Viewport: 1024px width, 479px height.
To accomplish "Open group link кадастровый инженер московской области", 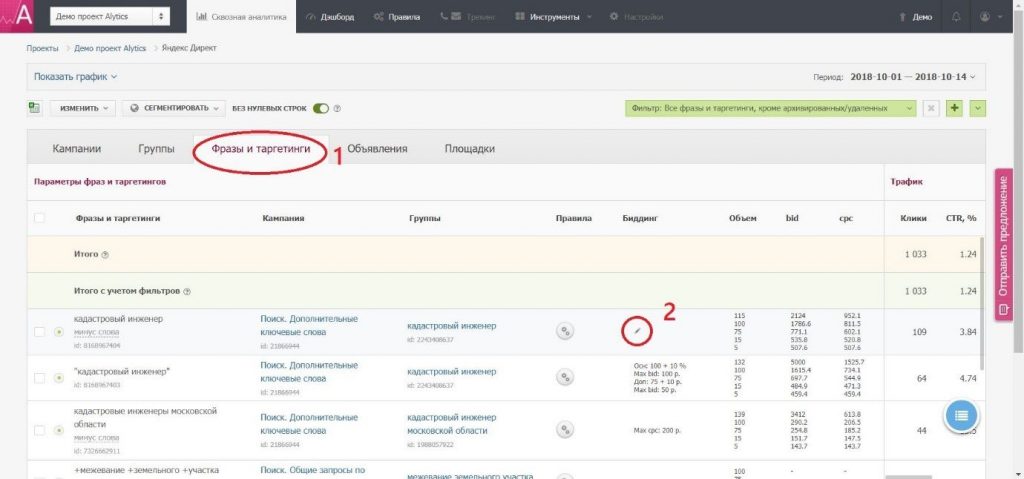I will pos(451,424).
